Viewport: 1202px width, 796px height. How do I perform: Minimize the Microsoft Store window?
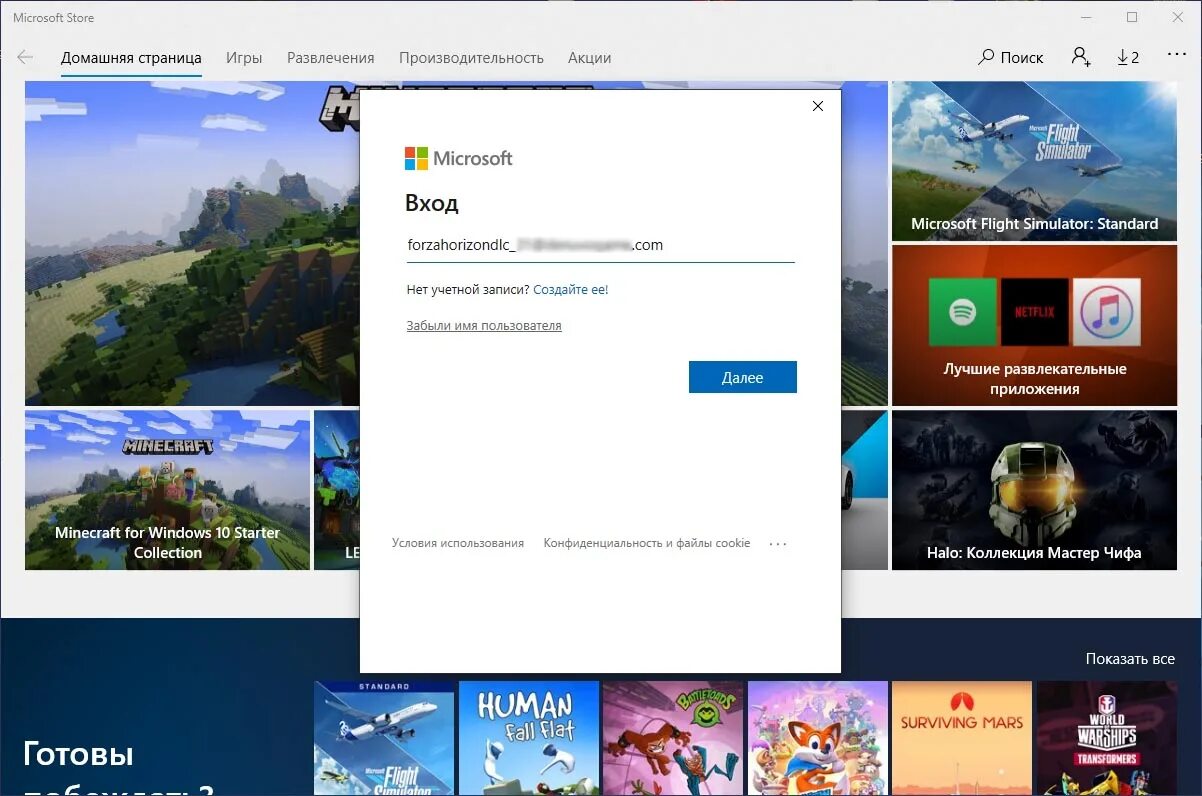coord(1086,17)
